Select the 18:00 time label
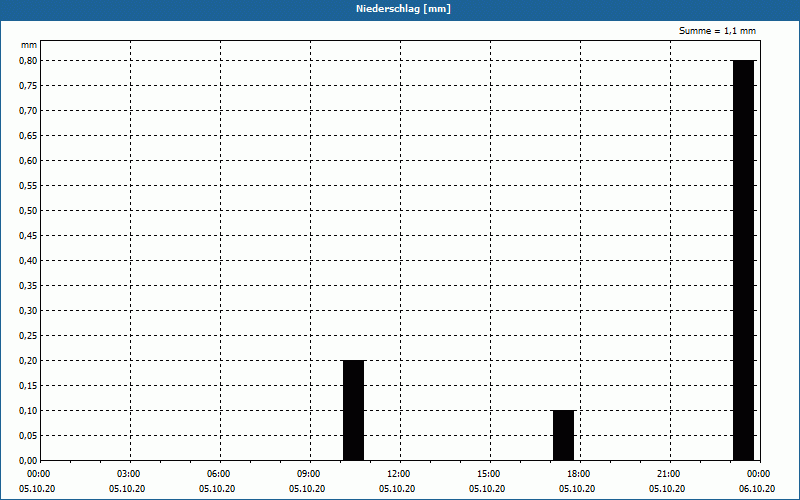 click(x=580, y=474)
